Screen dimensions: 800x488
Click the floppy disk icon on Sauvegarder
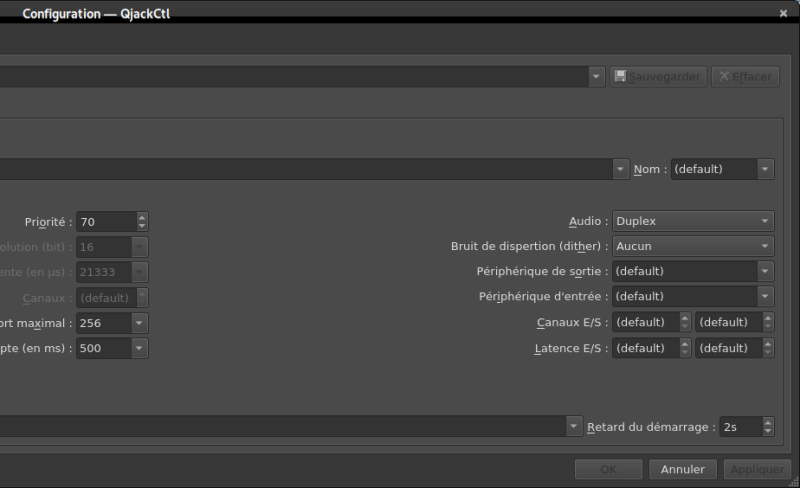pyautogui.click(x=620, y=76)
